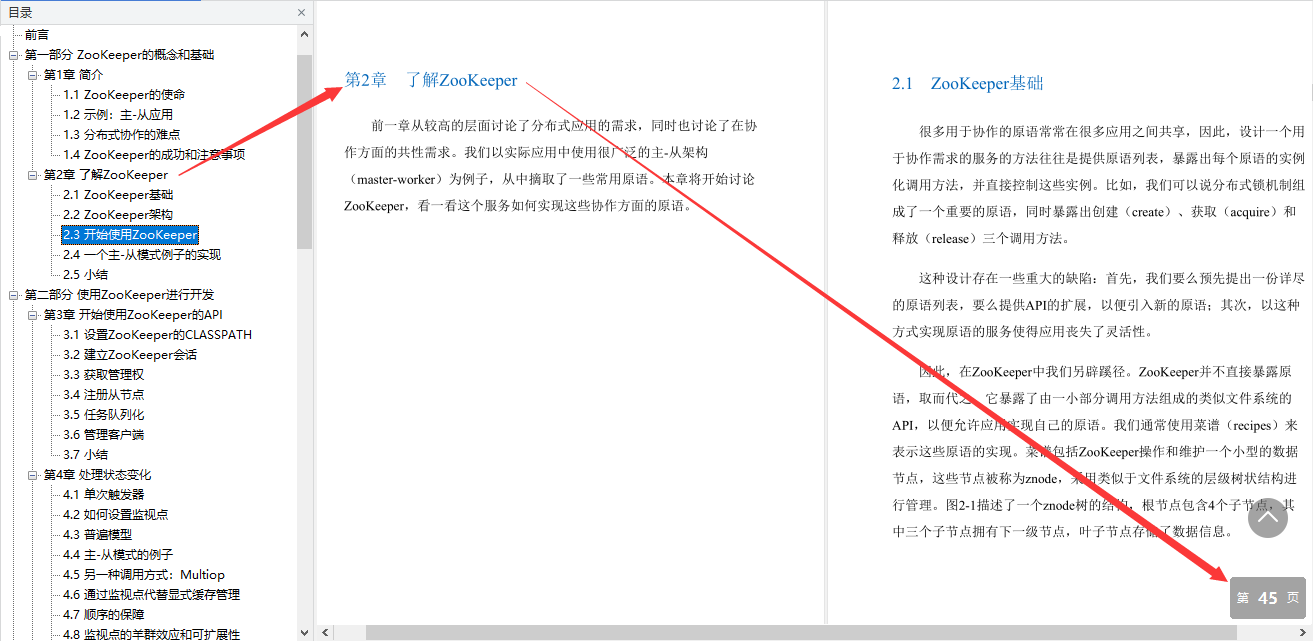Open 3.7 小结 under chapter 3

[86, 455]
